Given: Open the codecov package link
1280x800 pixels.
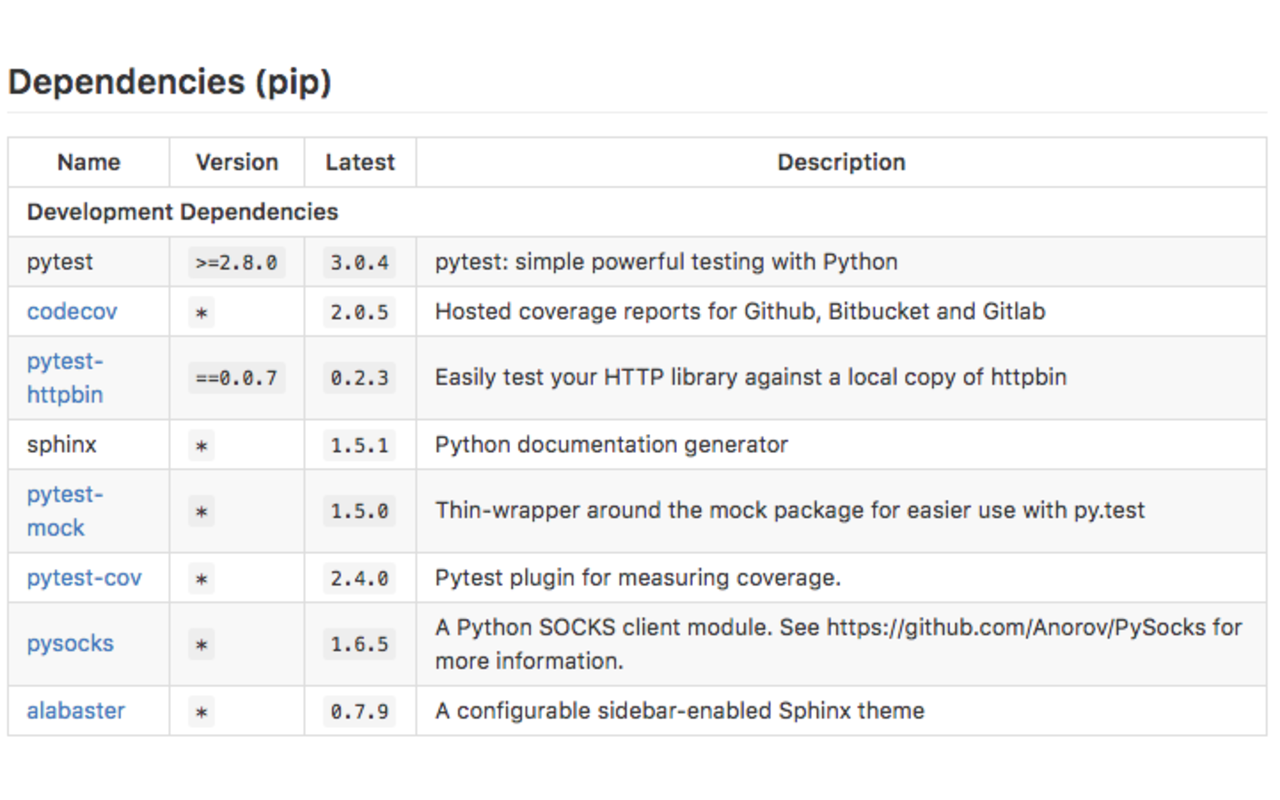Looking at the screenshot, I should coord(72,311).
